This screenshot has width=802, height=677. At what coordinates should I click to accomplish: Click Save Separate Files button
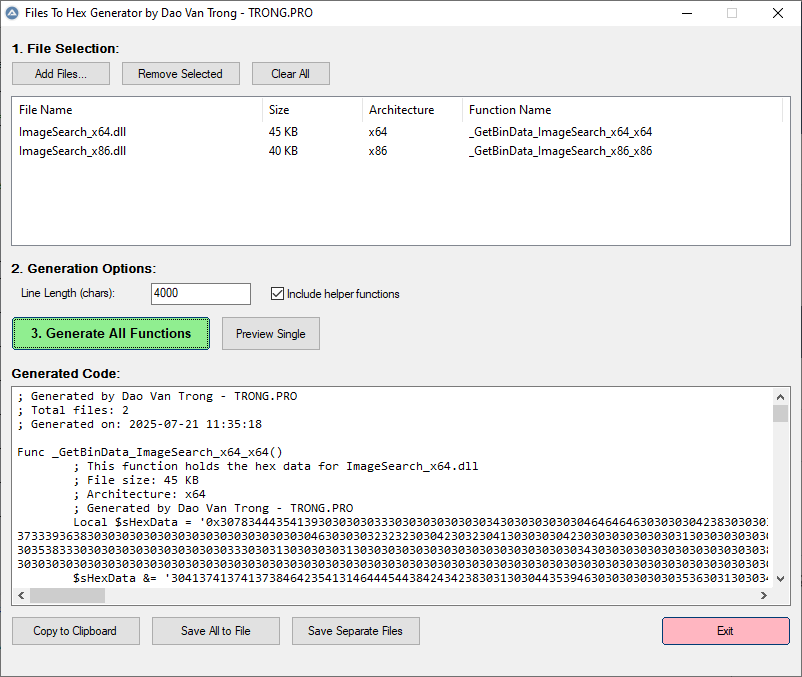[355, 631]
